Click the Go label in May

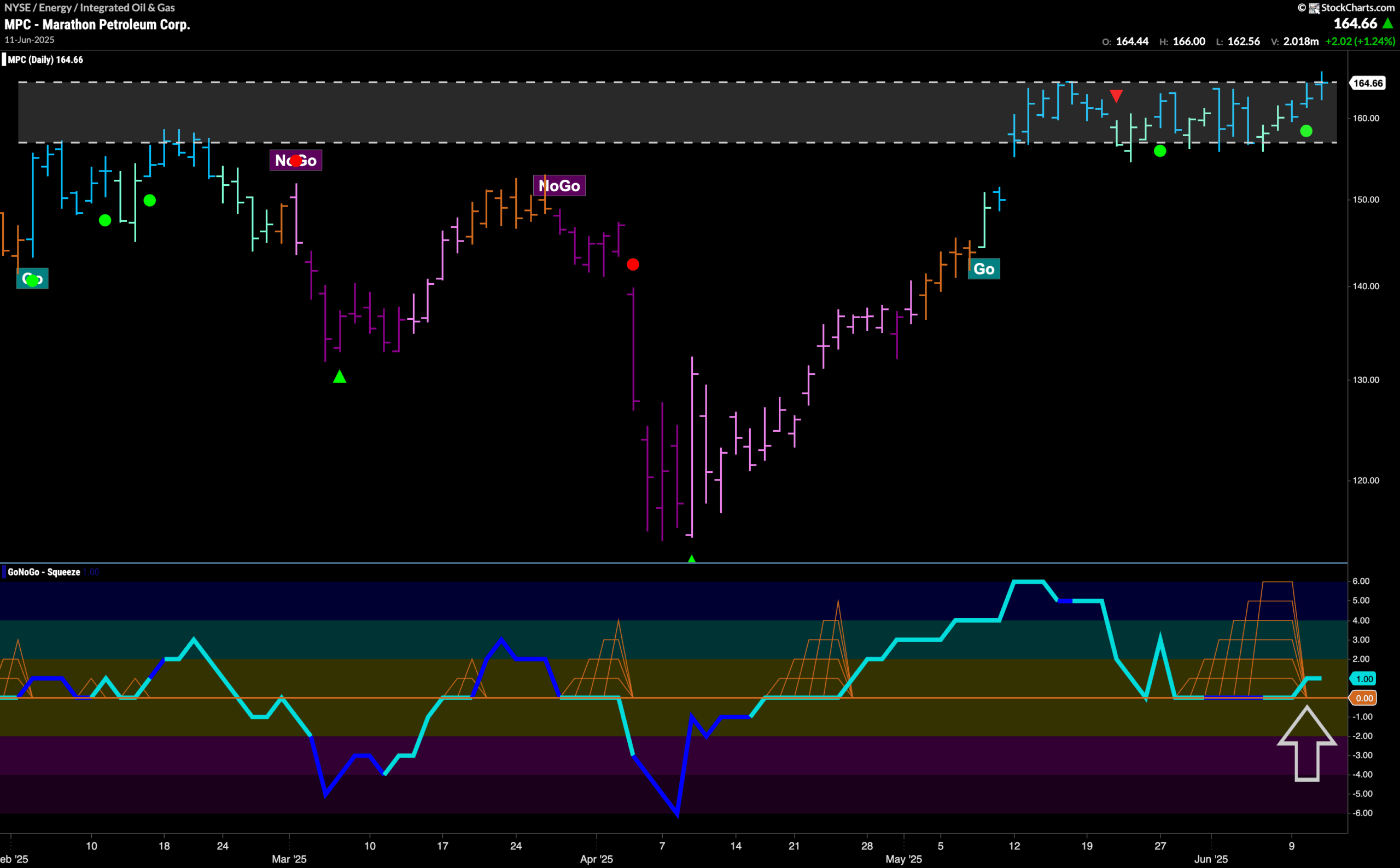click(x=984, y=269)
